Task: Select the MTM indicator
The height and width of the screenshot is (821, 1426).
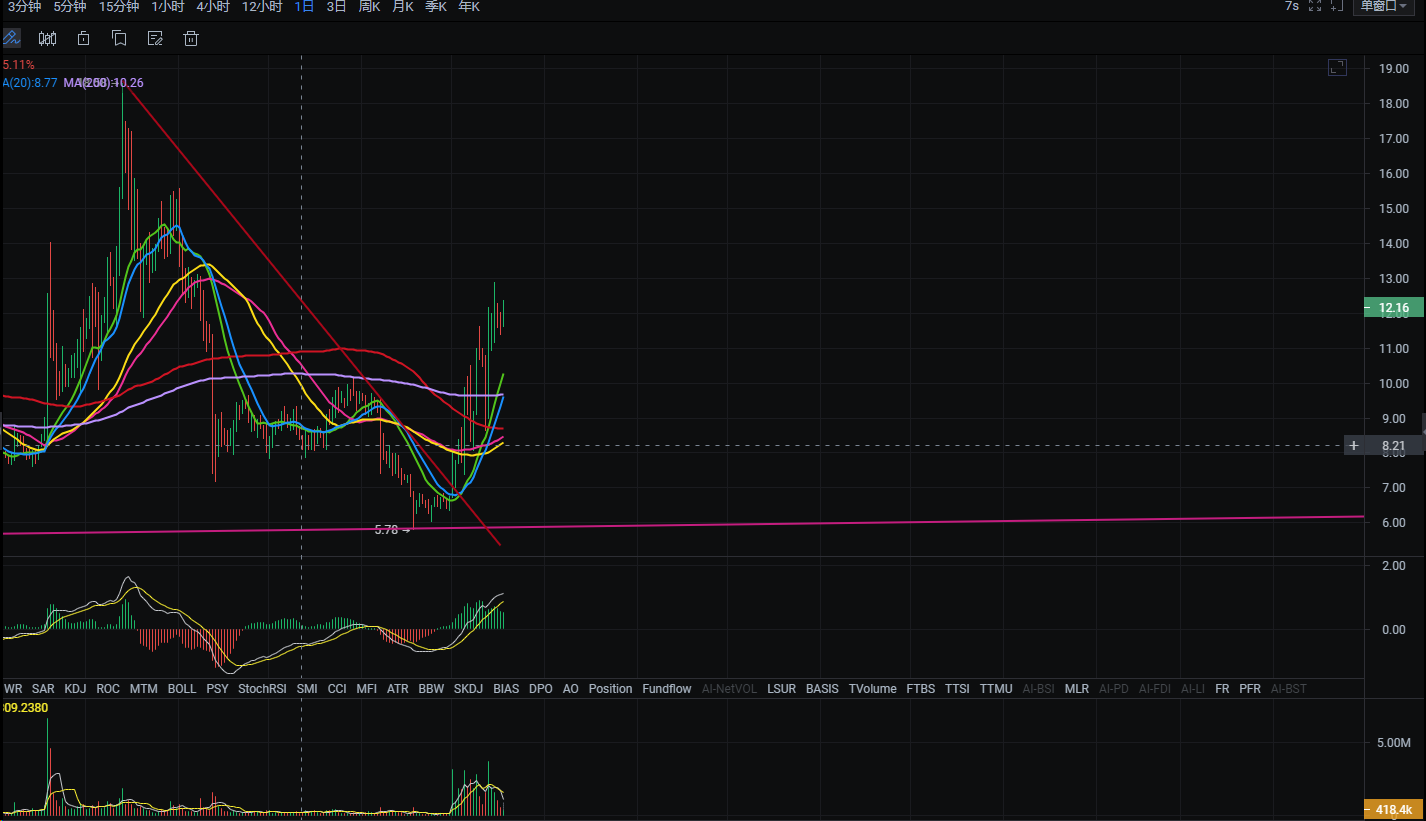Action: click(x=144, y=689)
